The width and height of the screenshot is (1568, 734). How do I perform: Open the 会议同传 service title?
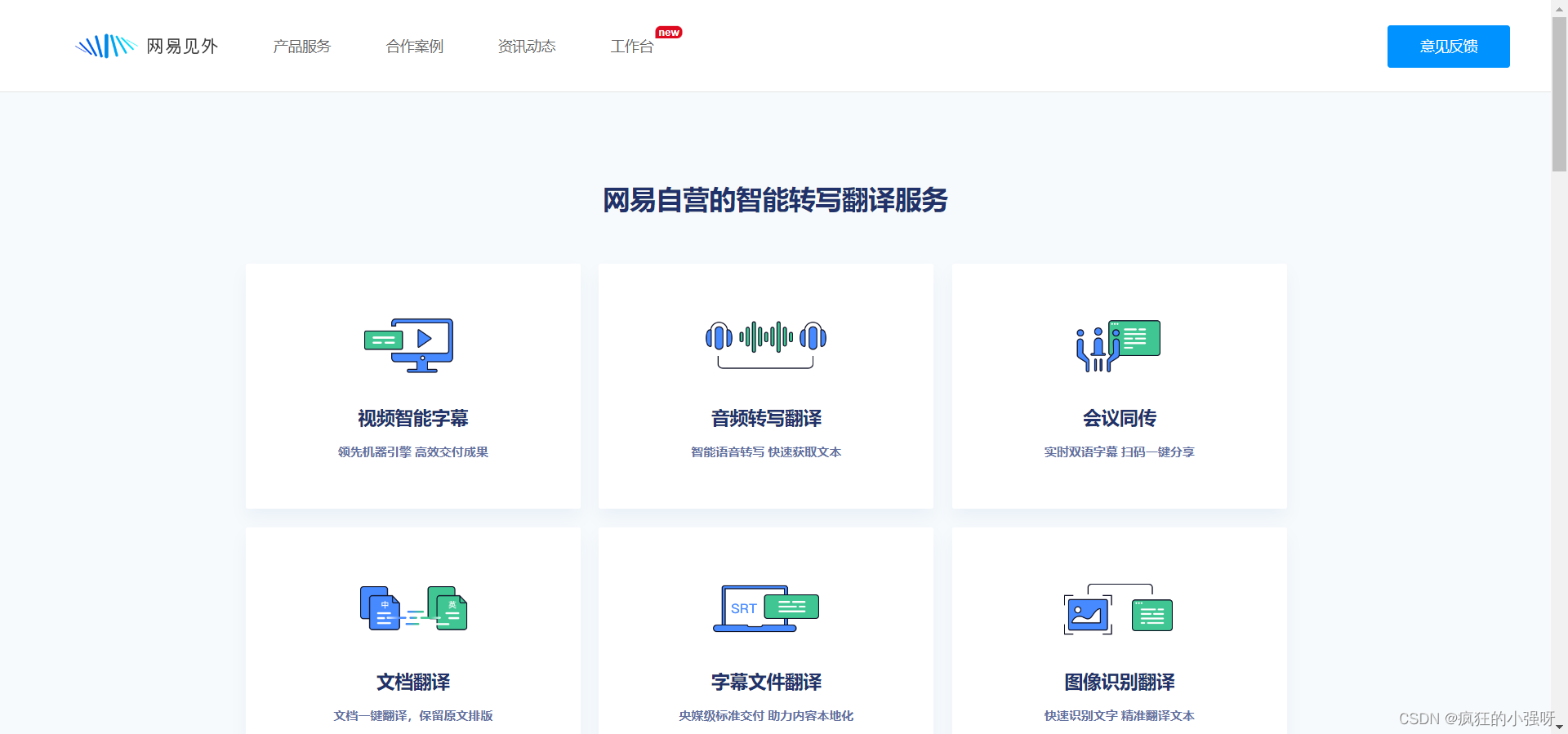pyautogui.click(x=1120, y=418)
